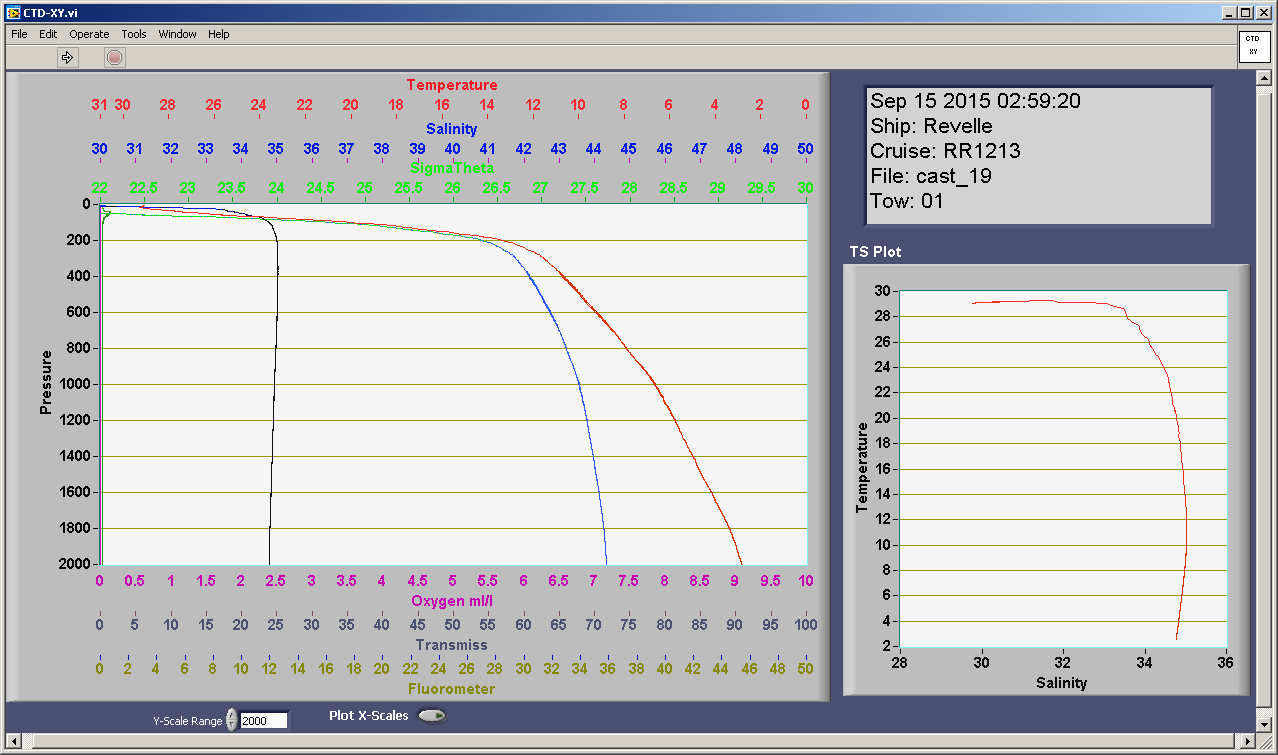Click the red 31 Temperature scale value
This screenshot has width=1278, height=755.
pos(99,105)
